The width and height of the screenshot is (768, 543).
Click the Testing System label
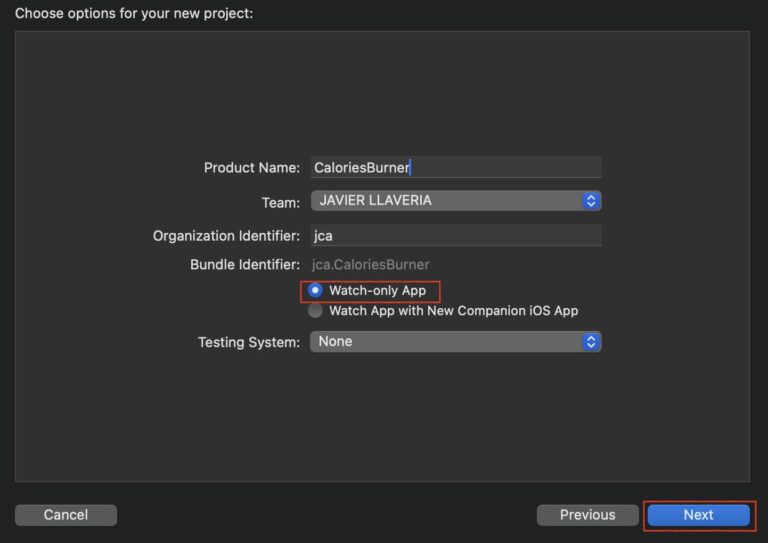249,342
